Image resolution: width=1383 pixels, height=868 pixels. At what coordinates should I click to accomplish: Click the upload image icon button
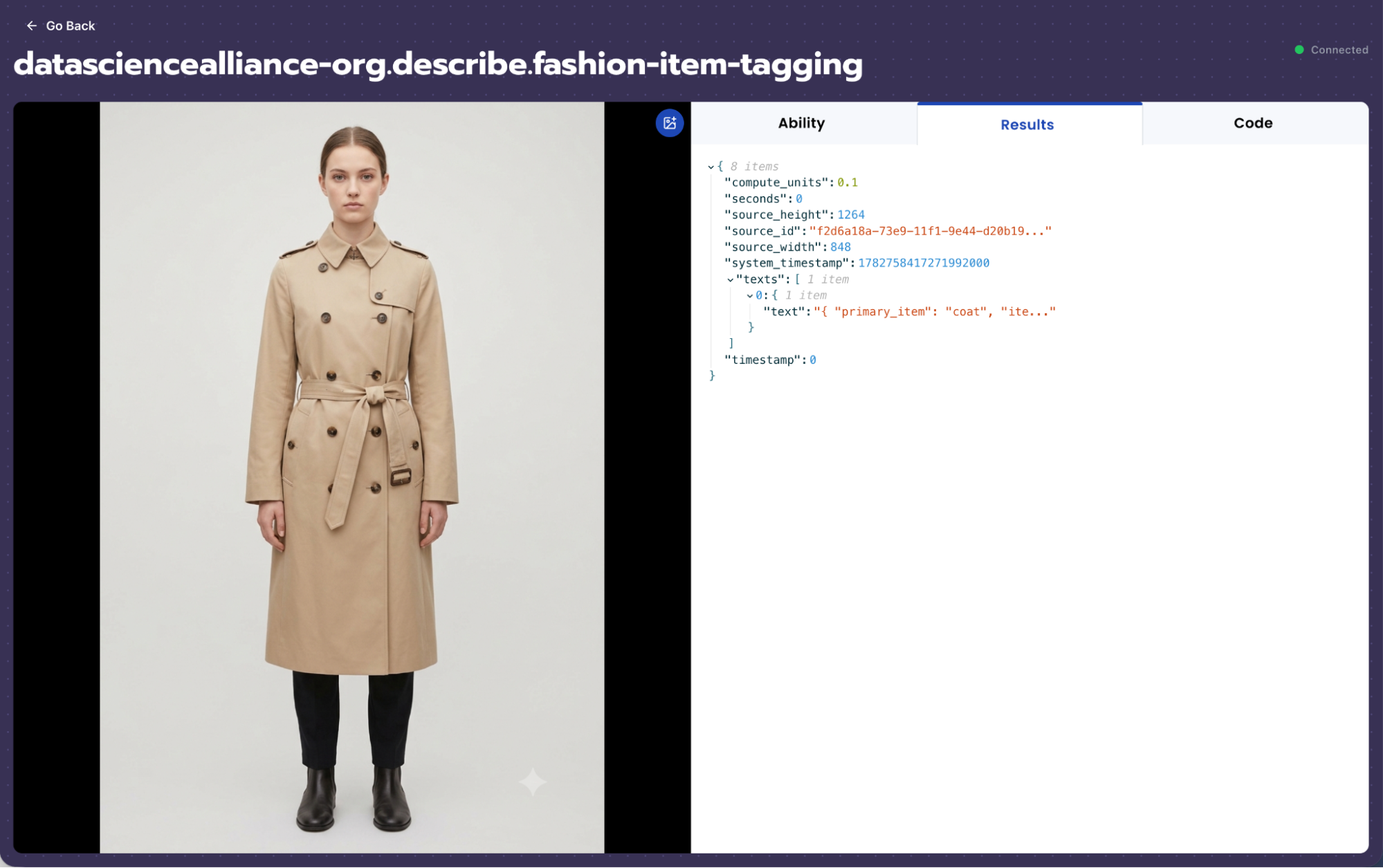(669, 123)
